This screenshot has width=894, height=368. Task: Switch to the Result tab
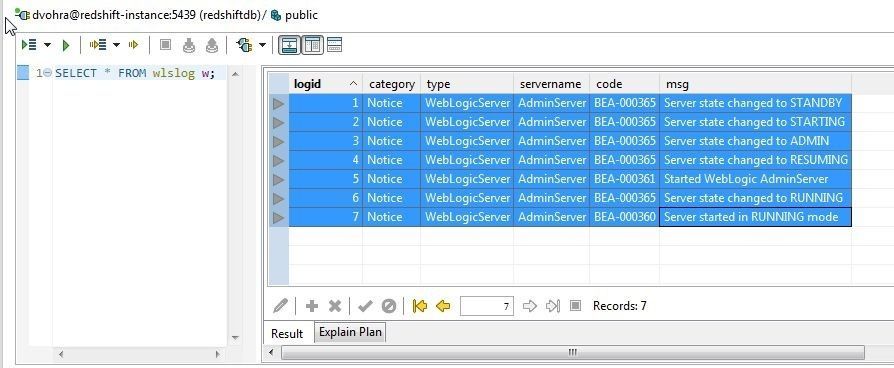[287, 334]
